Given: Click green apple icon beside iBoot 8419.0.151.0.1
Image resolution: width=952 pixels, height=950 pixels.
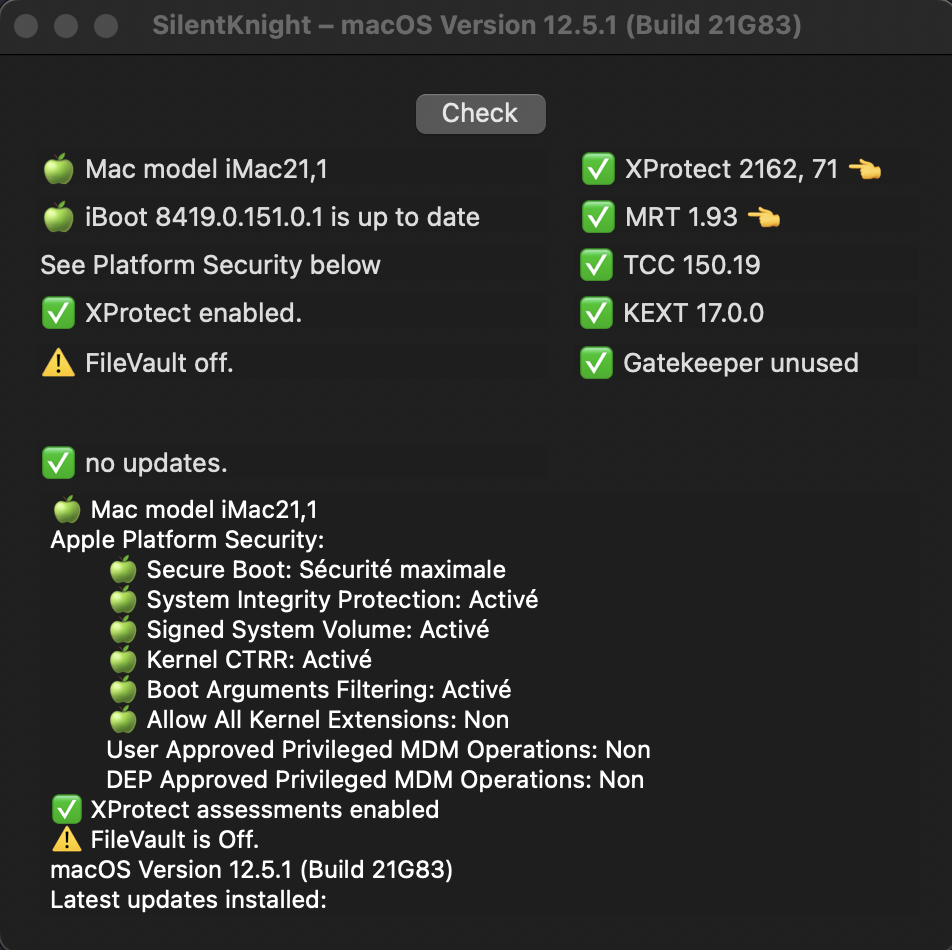Looking at the screenshot, I should tap(58, 217).
